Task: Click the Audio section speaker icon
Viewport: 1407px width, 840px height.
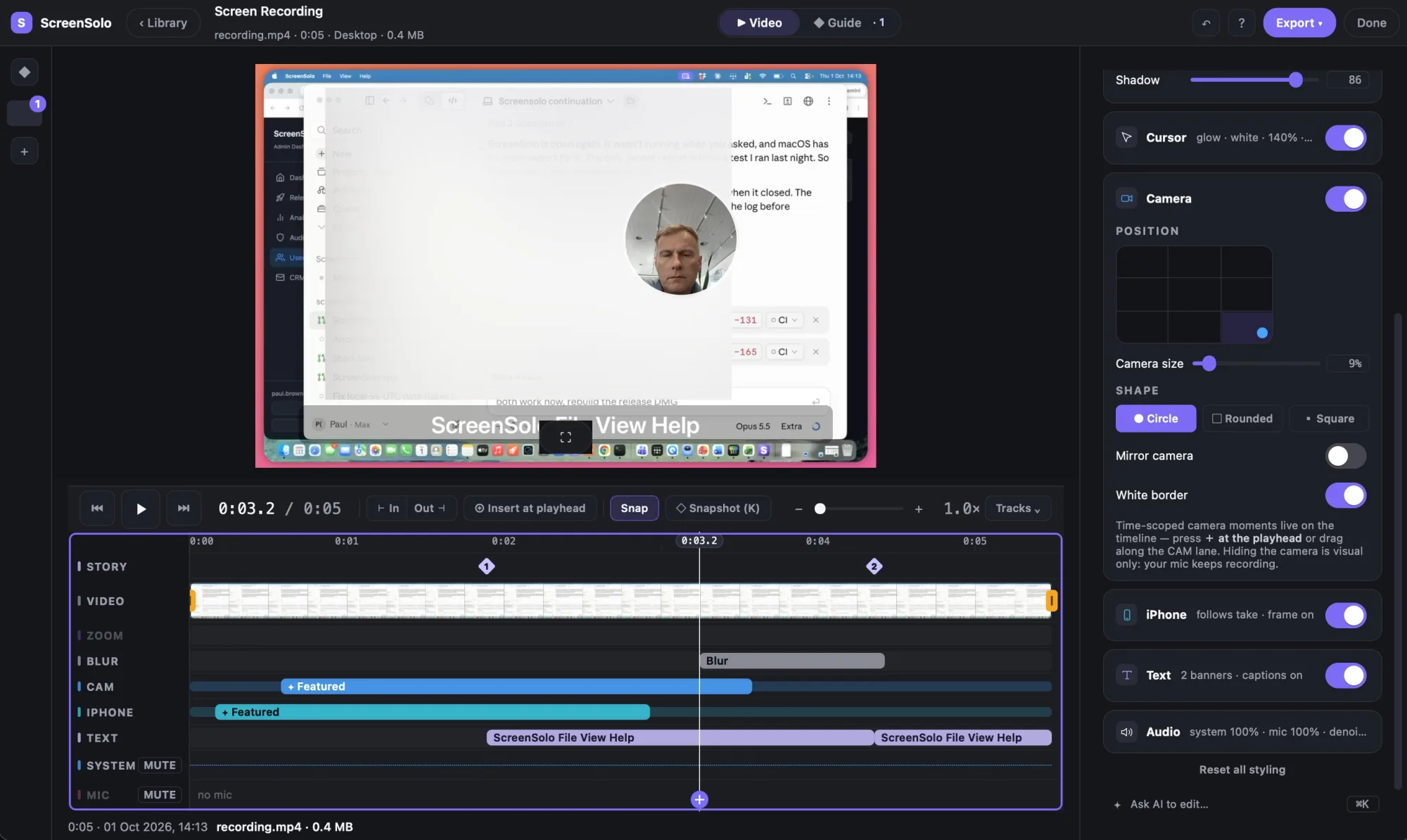Action: [1126, 732]
